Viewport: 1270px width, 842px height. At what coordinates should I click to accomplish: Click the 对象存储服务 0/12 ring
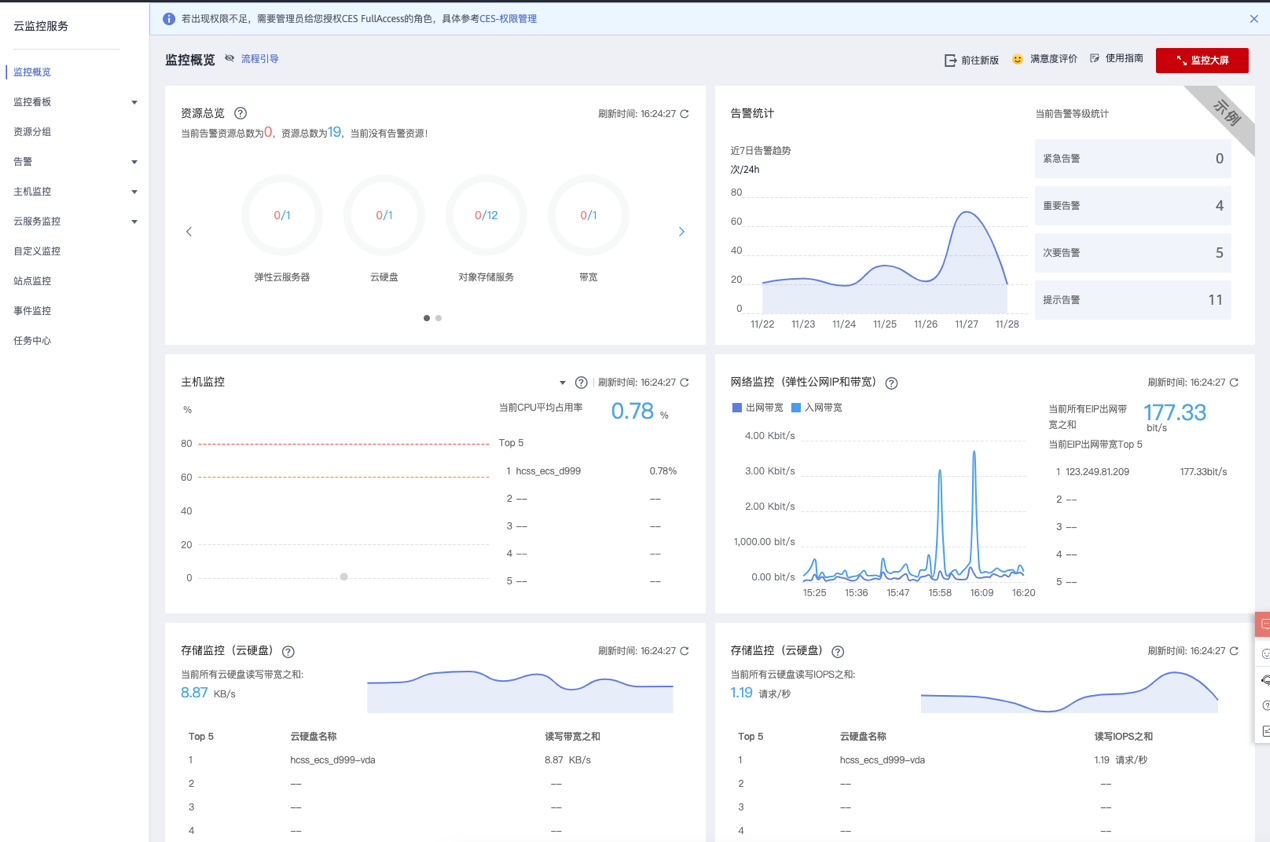click(486, 215)
